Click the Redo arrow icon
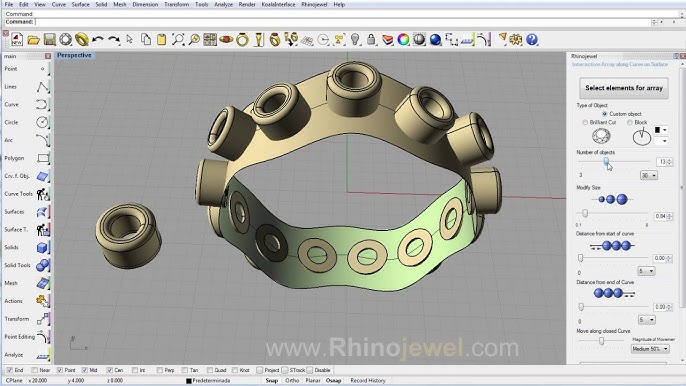 click(x=114, y=40)
